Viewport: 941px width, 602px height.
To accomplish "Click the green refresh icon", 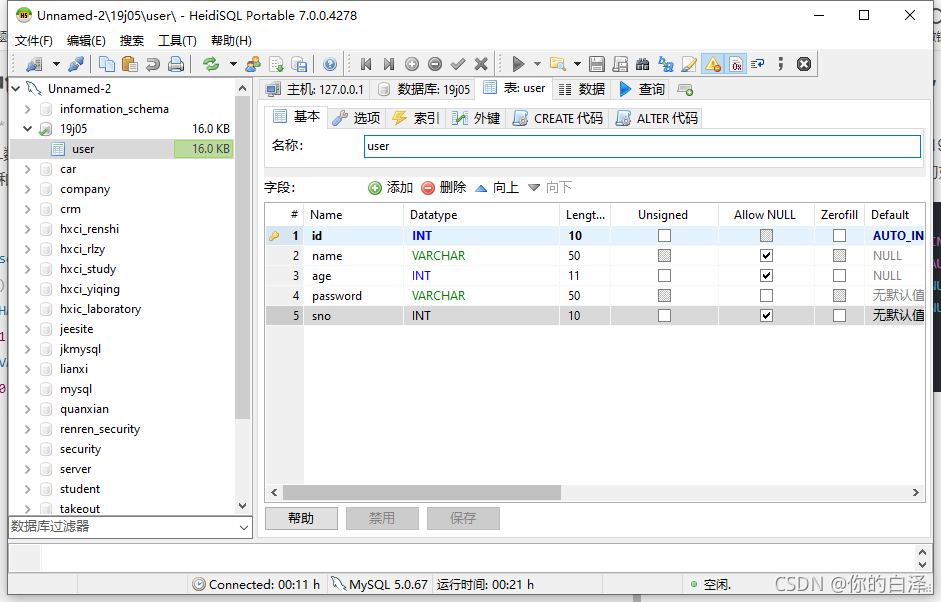I will coord(211,64).
